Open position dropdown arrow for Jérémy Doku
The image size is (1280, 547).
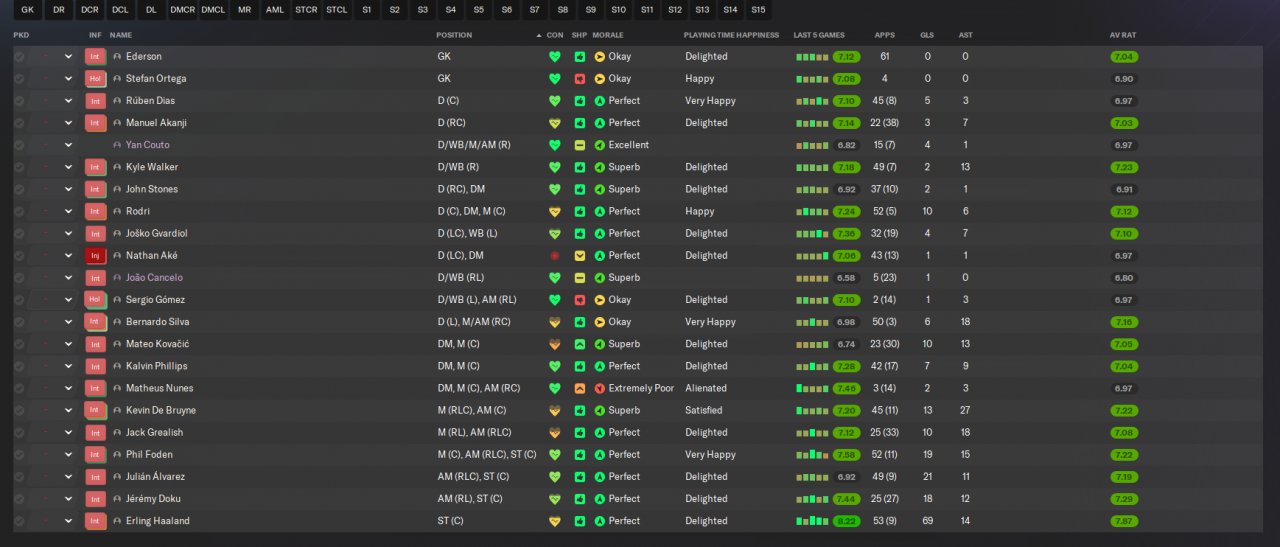pos(68,499)
